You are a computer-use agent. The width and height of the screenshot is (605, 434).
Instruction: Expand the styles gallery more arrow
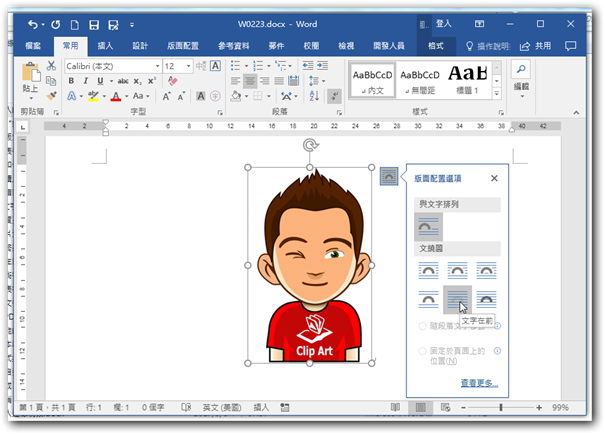pyautogui.click(x=497, y=93)
